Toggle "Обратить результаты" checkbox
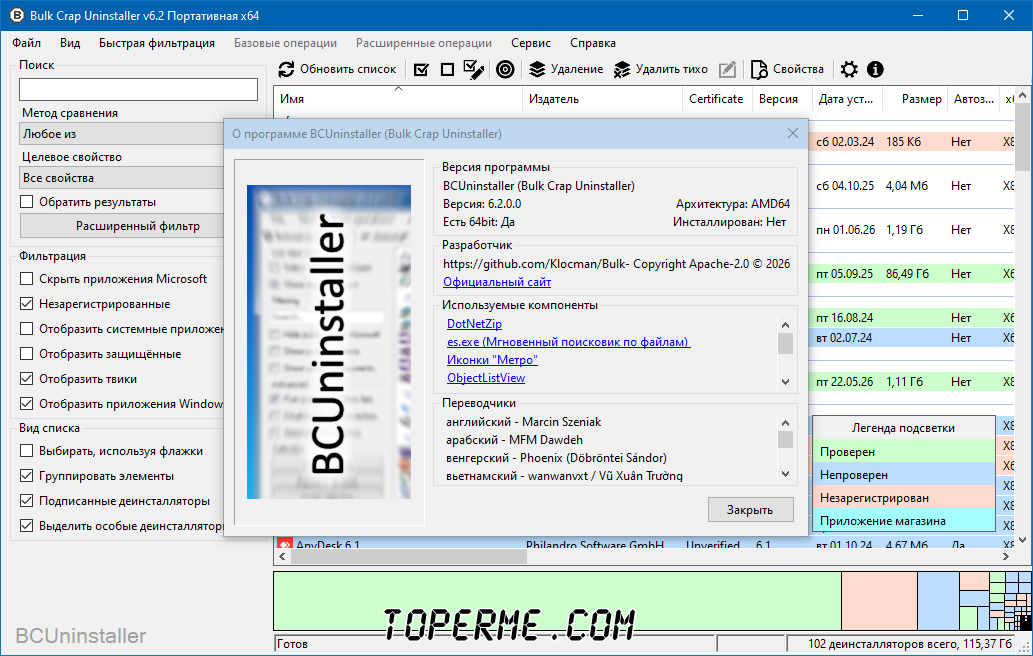 26,202
